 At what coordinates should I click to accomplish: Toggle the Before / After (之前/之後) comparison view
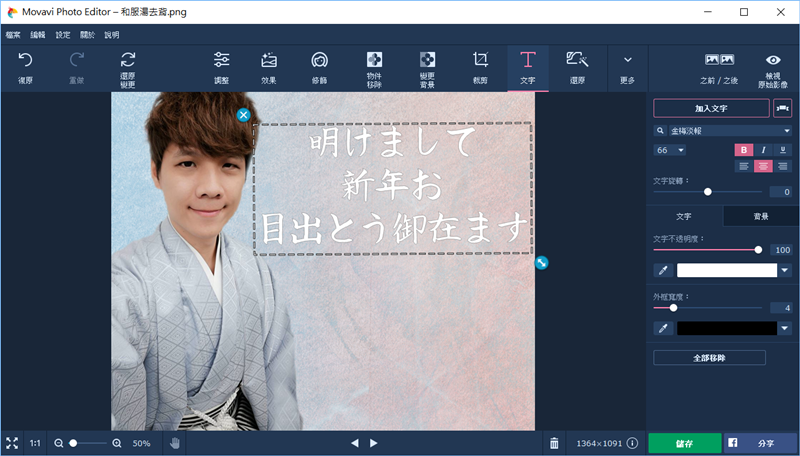click(x=719, y=68)
